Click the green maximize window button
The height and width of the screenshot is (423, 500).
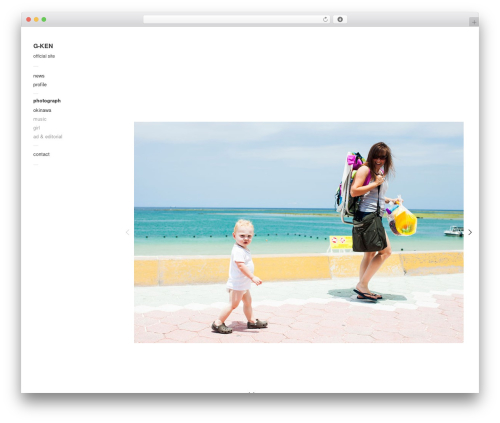[x=44, y=19]
